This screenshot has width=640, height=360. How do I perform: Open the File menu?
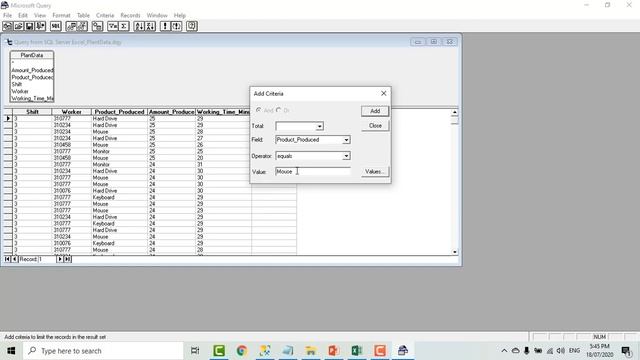(x=7, y=16)
